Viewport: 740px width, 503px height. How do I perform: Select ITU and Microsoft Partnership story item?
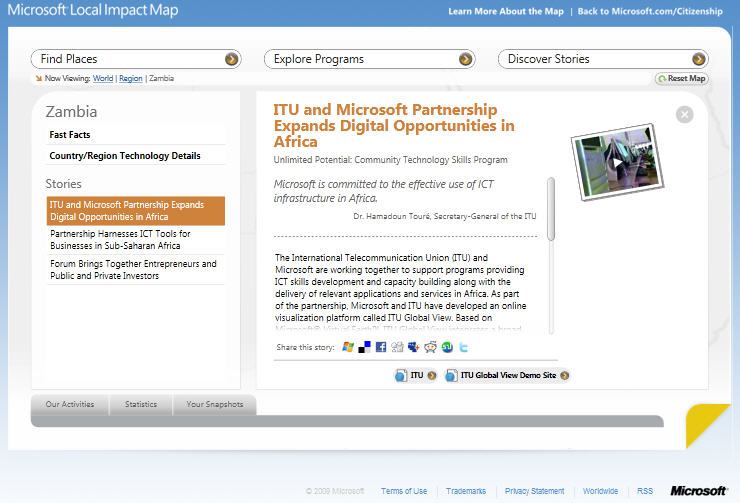coord(136,210)
